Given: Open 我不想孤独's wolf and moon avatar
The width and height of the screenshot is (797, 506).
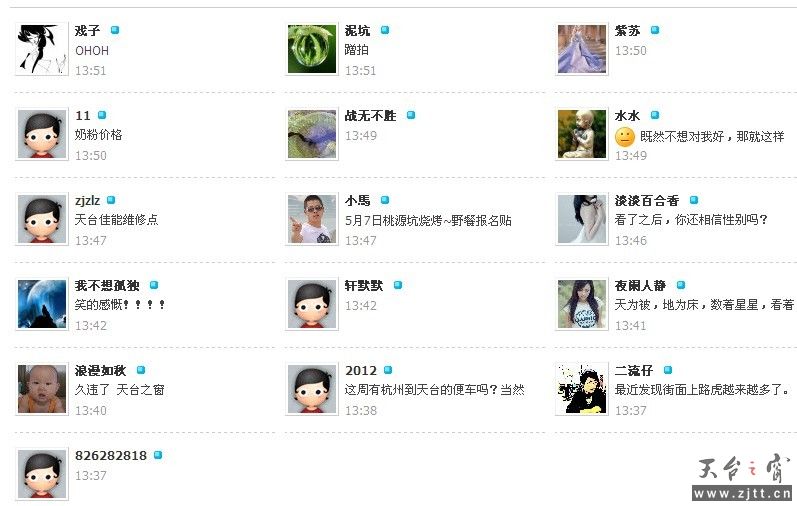Looking at the screenshot, I should tap(42, 304).
